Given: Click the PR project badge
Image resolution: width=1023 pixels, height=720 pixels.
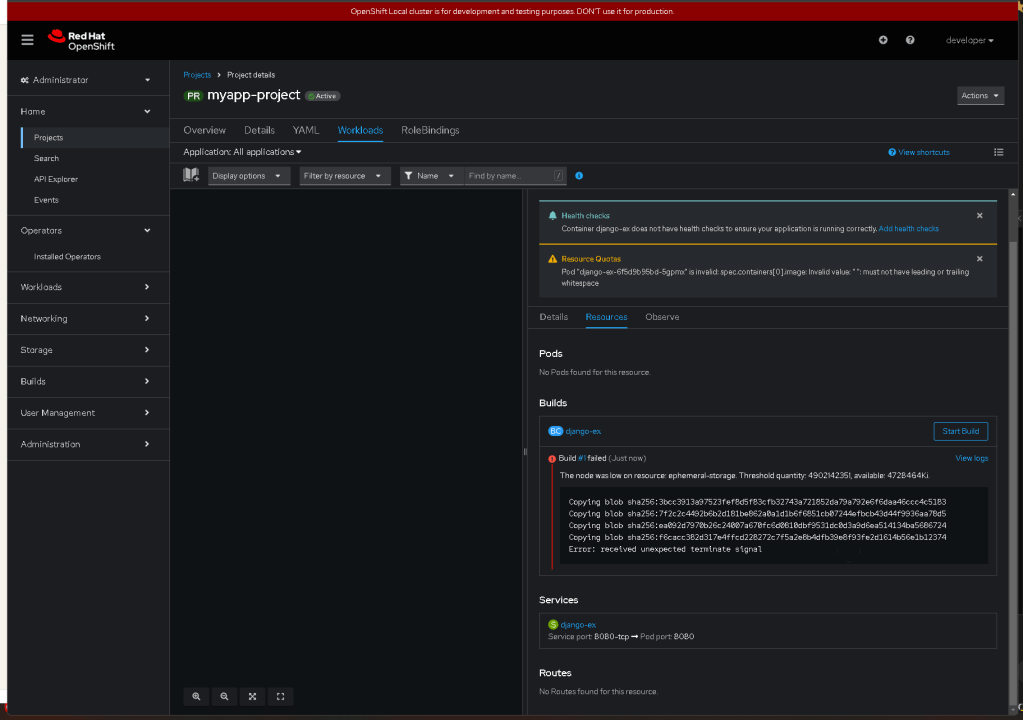Looking at the screenshot, I should click(193, 96).
